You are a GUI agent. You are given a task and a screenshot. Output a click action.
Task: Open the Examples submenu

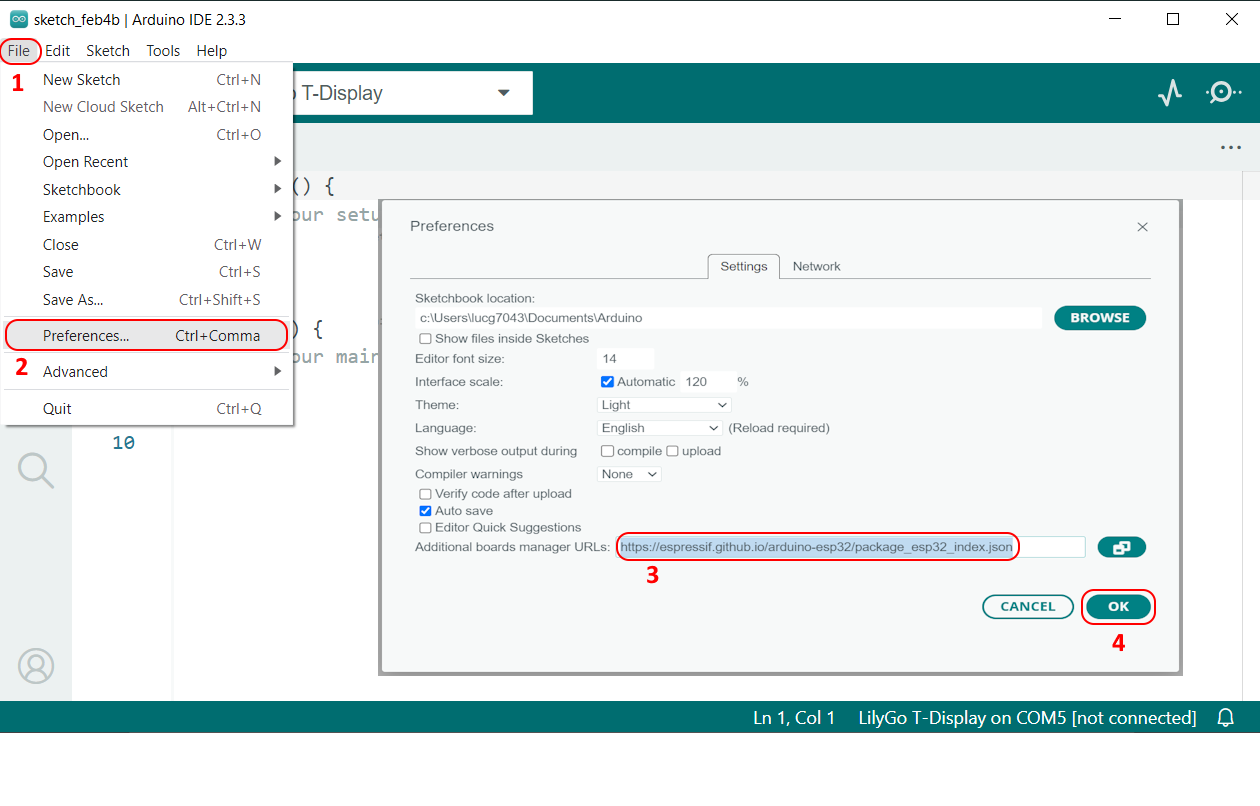tap(74, 217)
